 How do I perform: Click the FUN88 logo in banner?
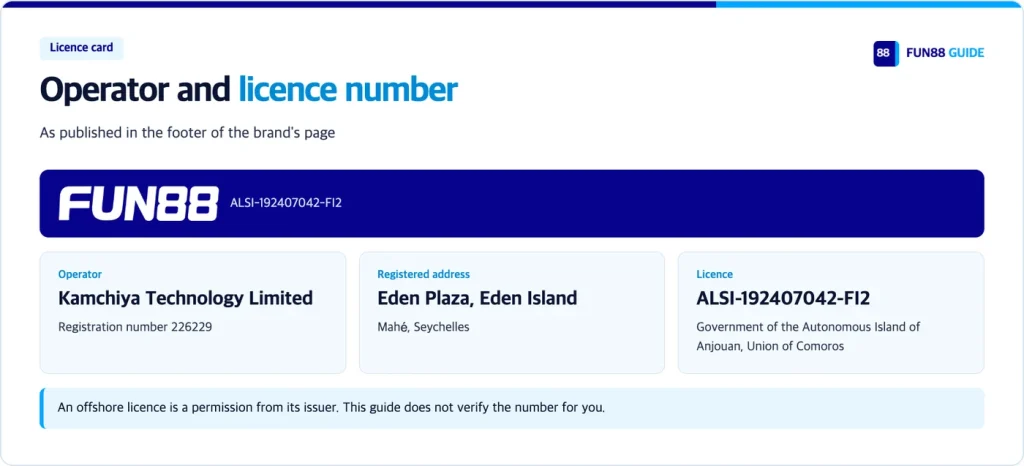tap(138, 204)
